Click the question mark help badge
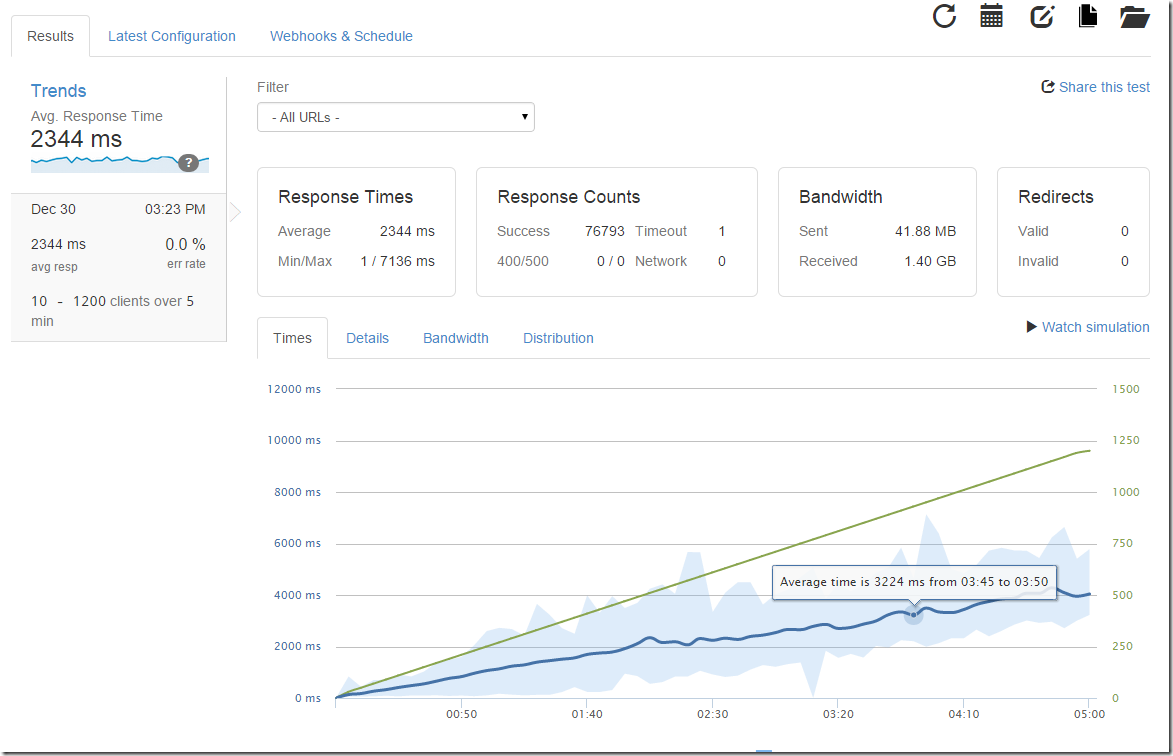The image size is (1173, 756). [189, 162]
